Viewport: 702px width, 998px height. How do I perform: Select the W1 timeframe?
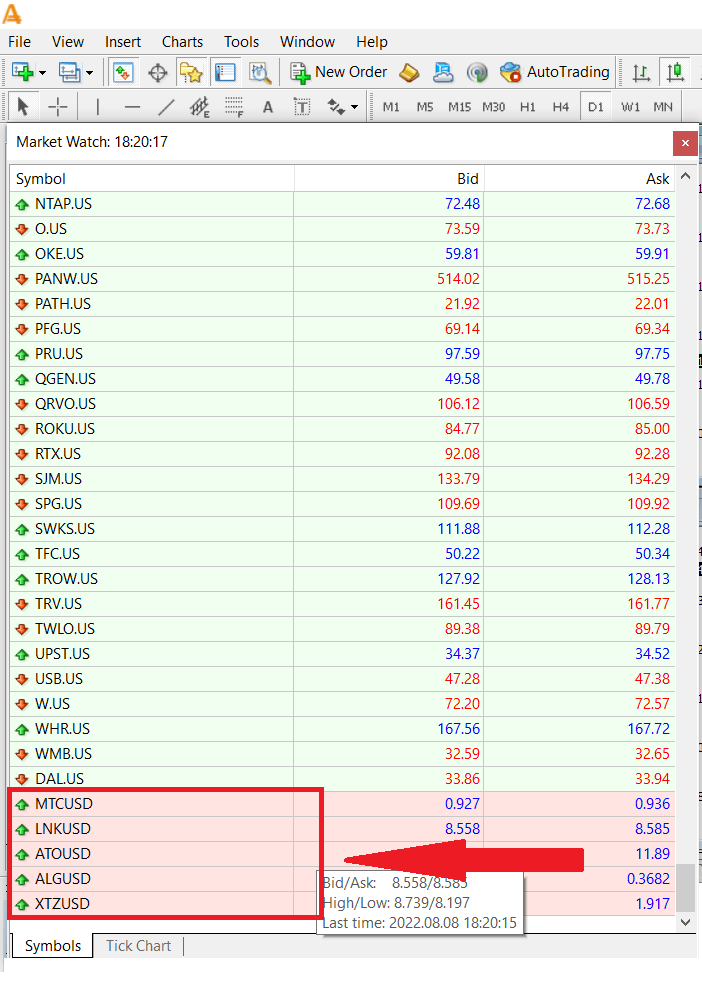[x=630, y=107]
